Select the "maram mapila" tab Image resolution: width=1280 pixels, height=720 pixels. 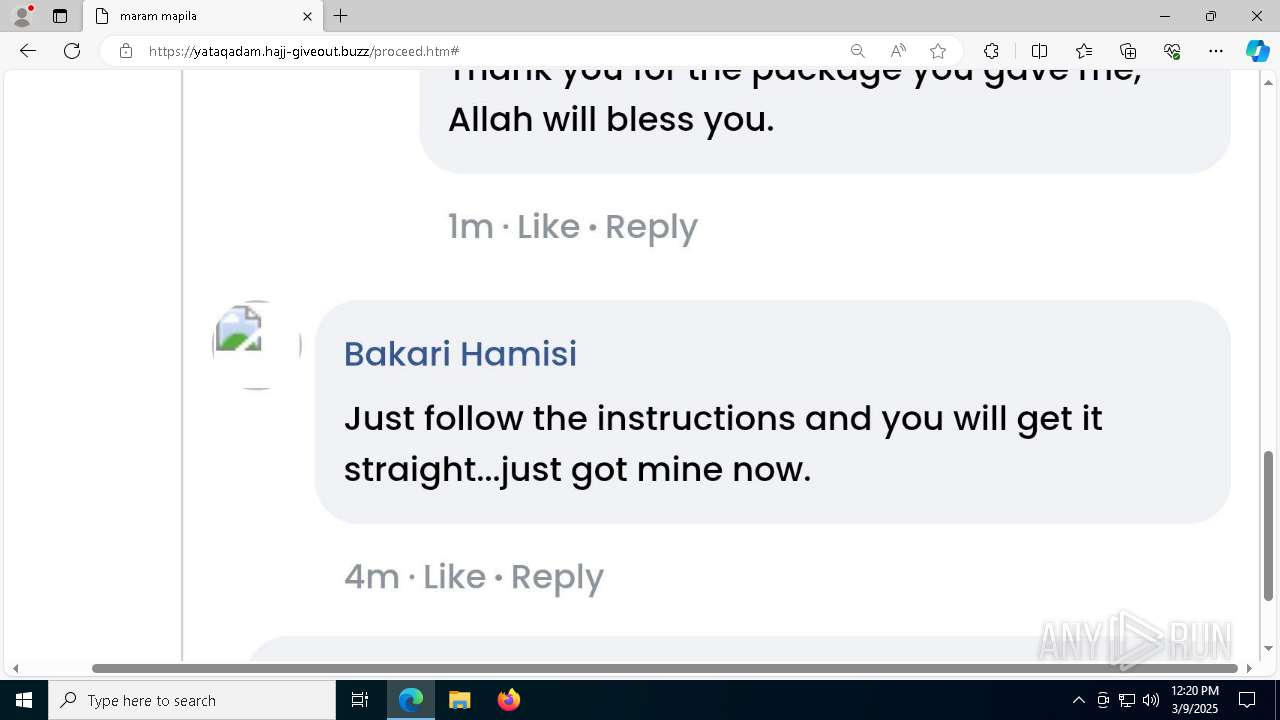coord(200,16)
